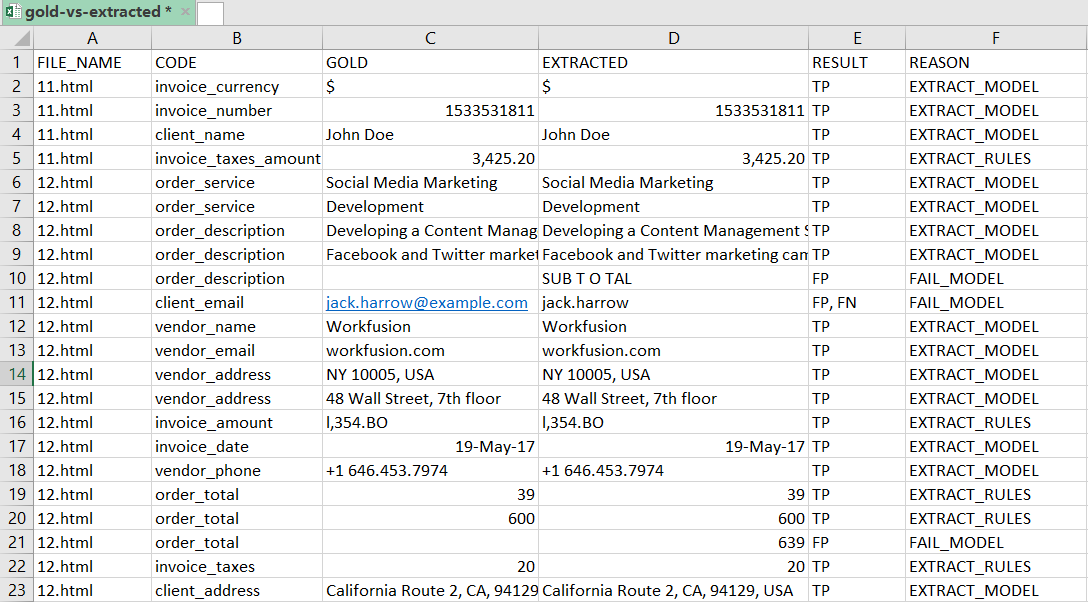Select EXTRACTED cell SUB T O TAL
The width and height of the screenshot is (1088, 602).
(x=673, y=278)
